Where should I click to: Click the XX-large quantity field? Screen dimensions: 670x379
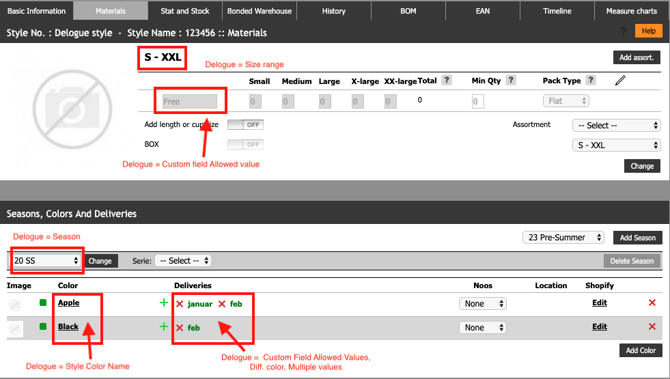[390, 102]
